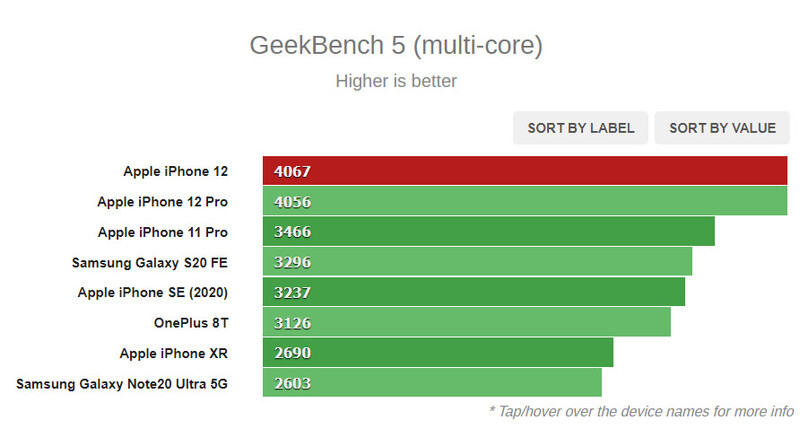Image resolution: width=800 pixels, height=429 pixels.
Task: Select the 2690 iPhone XR bar
Action: 437,353
